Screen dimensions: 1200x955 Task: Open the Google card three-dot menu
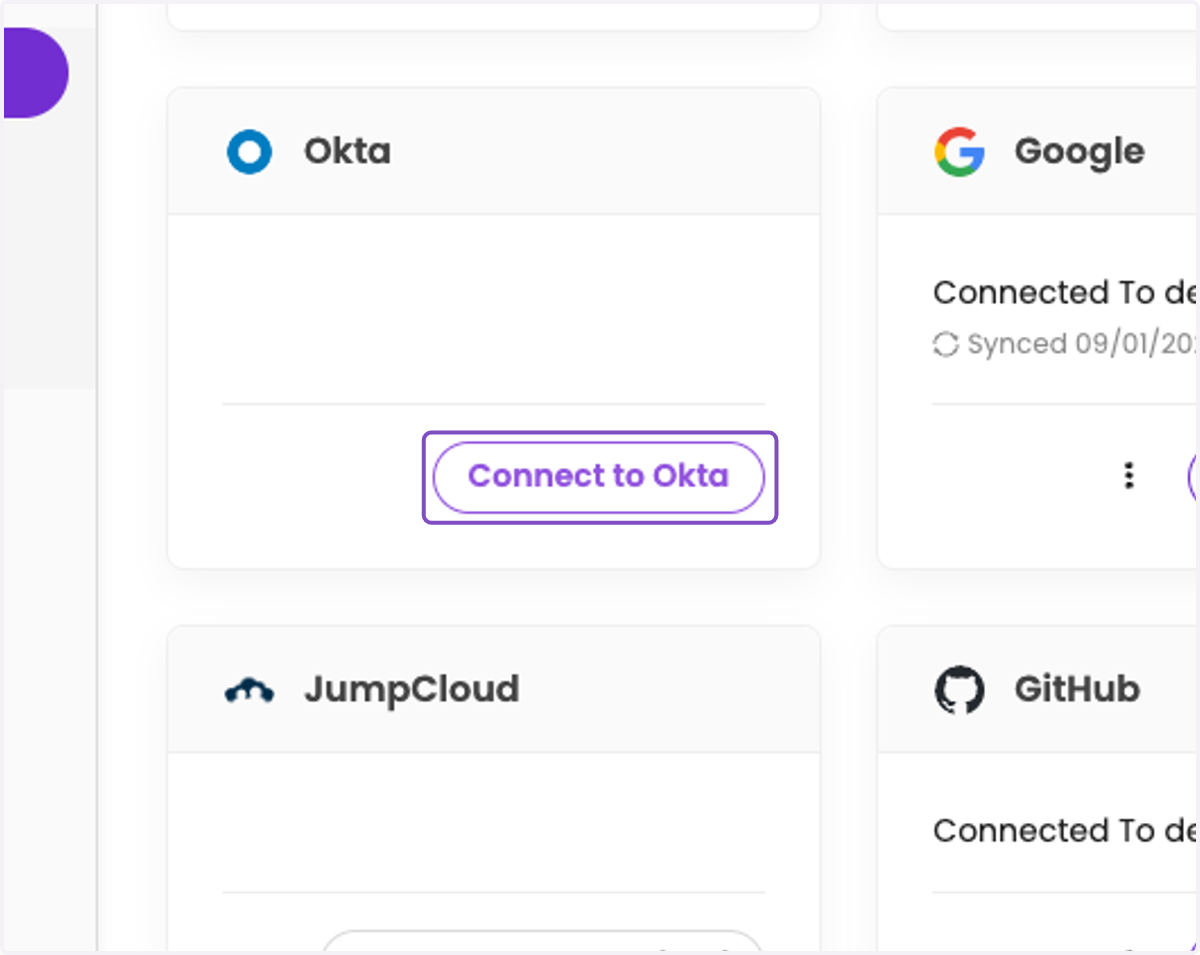(1129, 476)
